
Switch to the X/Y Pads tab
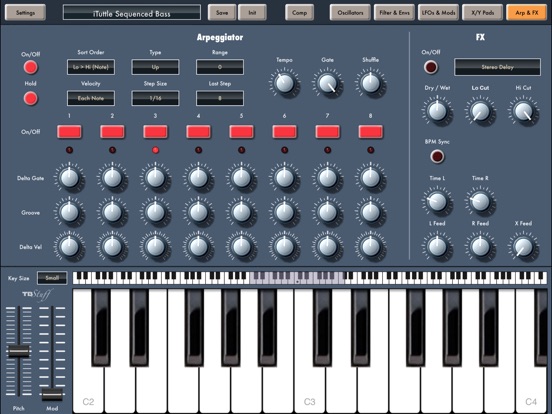483,13
